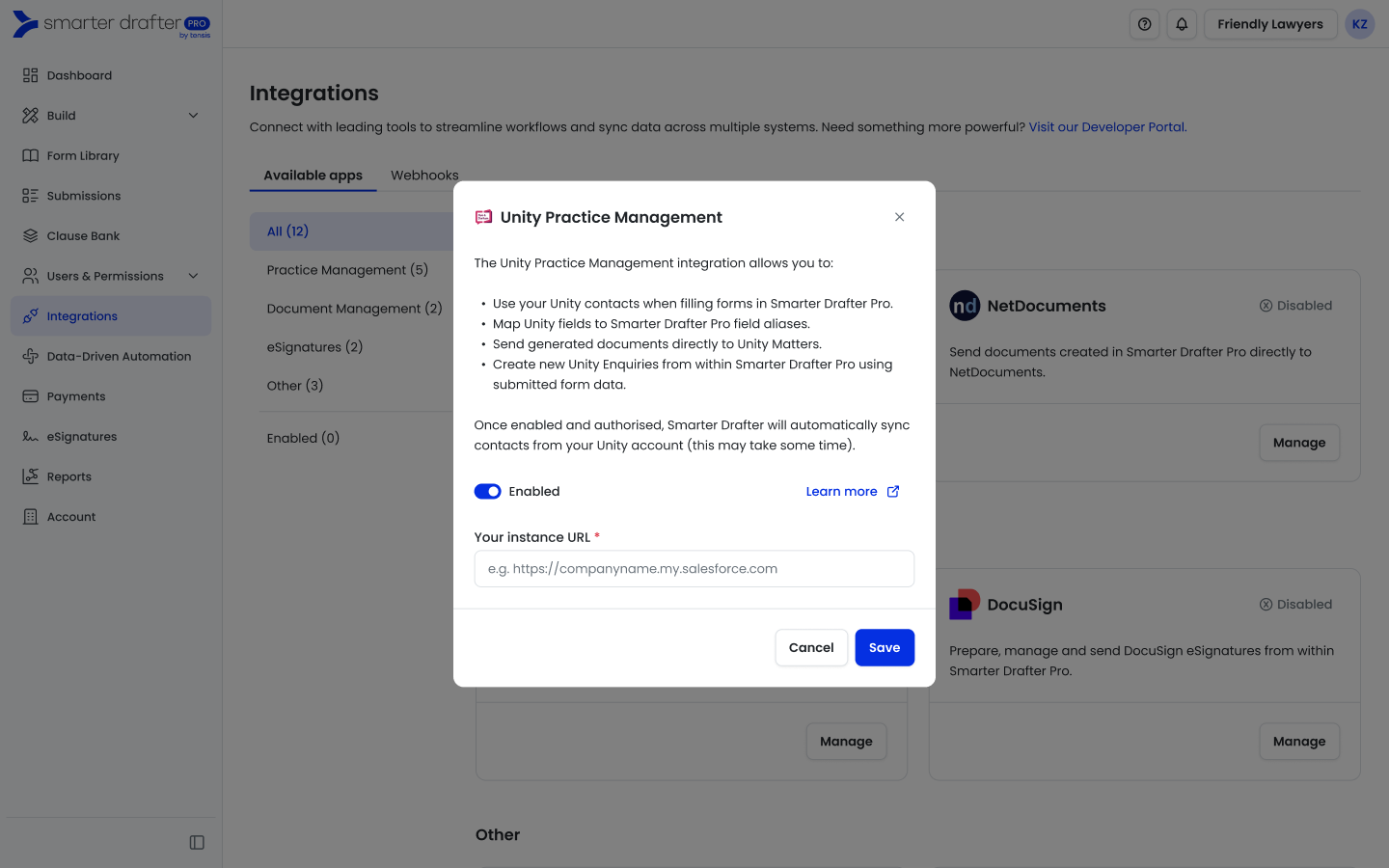Expand the Build menu chevron
This screenshot has height=868, width=1389.
pos(193,116)
